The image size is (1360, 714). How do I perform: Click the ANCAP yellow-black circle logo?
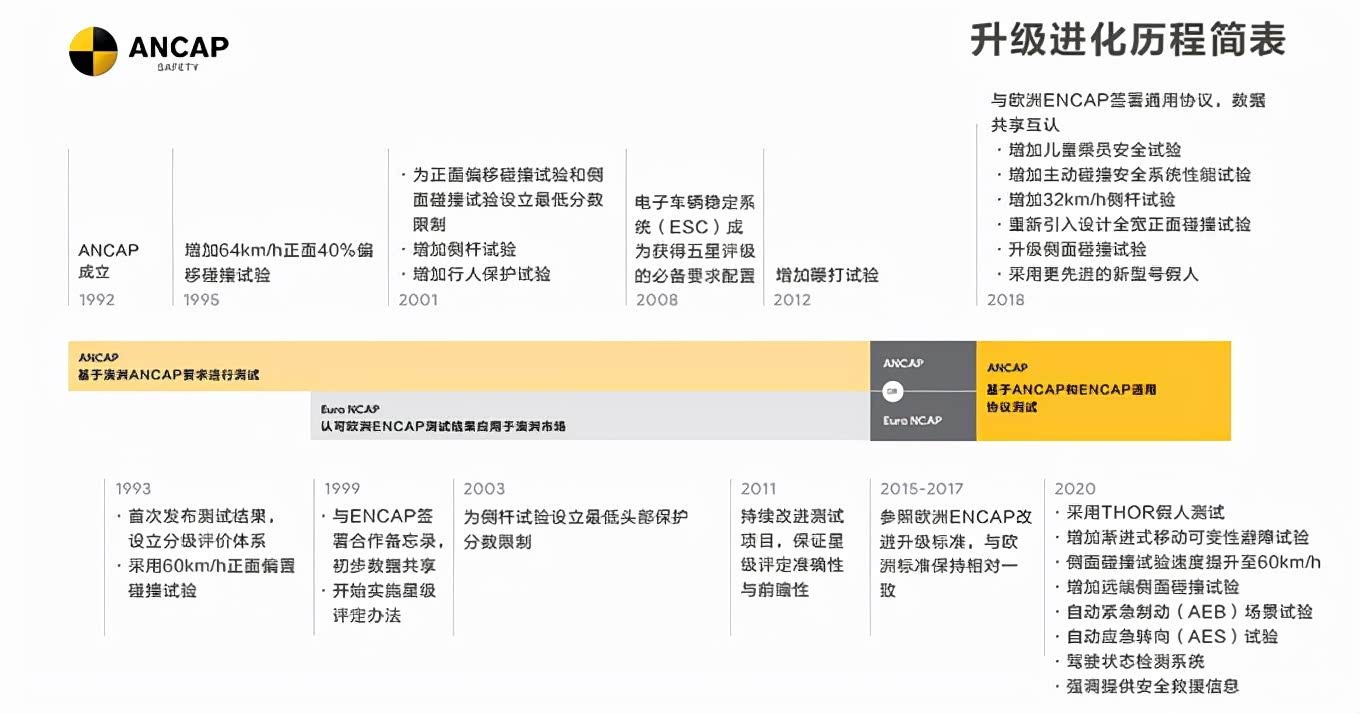click(x=93, y=51)
